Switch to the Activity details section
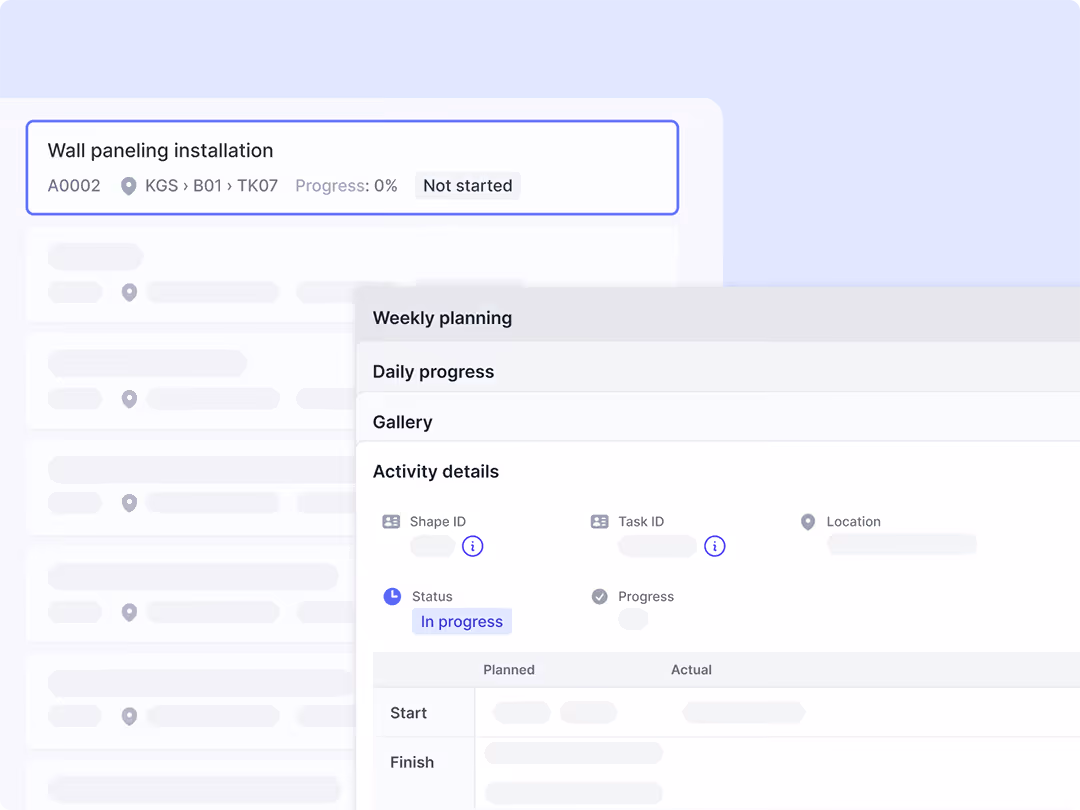Screen dimensions: 1080x810 (x=435, y=471)
